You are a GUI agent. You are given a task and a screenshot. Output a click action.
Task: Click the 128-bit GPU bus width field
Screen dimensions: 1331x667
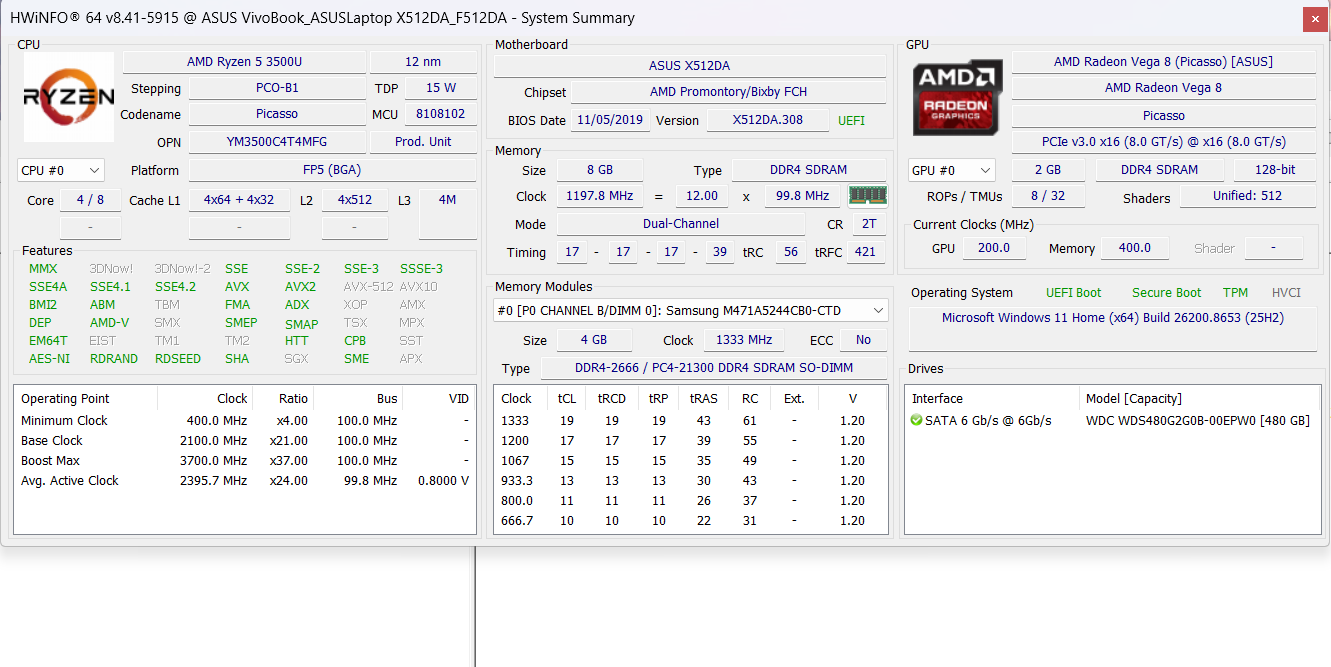1274,170
